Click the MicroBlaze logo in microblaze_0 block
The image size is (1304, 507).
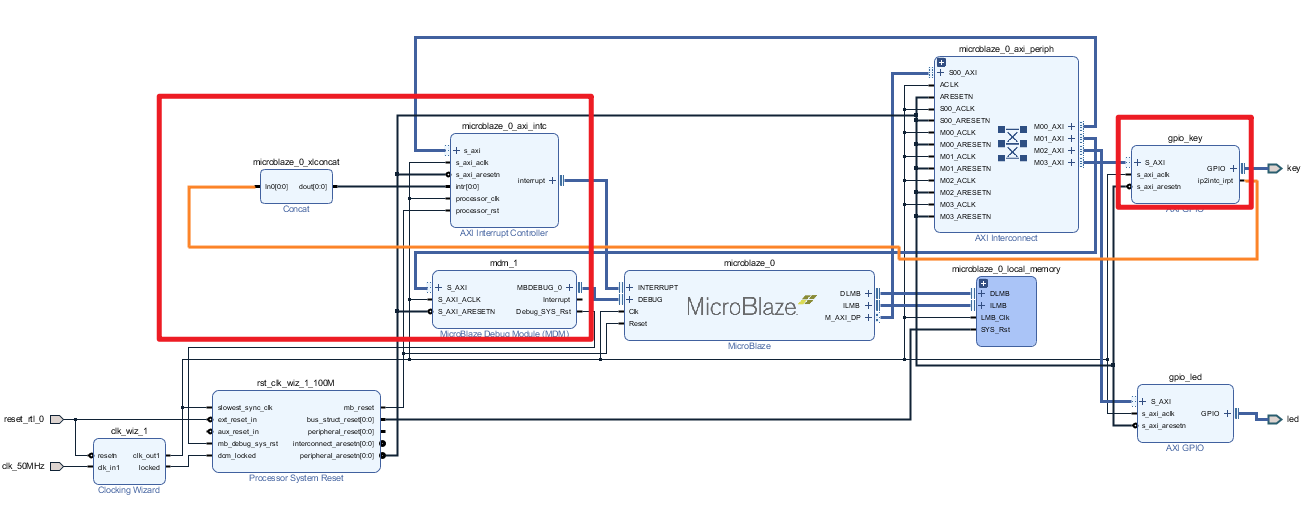(754, 306)
